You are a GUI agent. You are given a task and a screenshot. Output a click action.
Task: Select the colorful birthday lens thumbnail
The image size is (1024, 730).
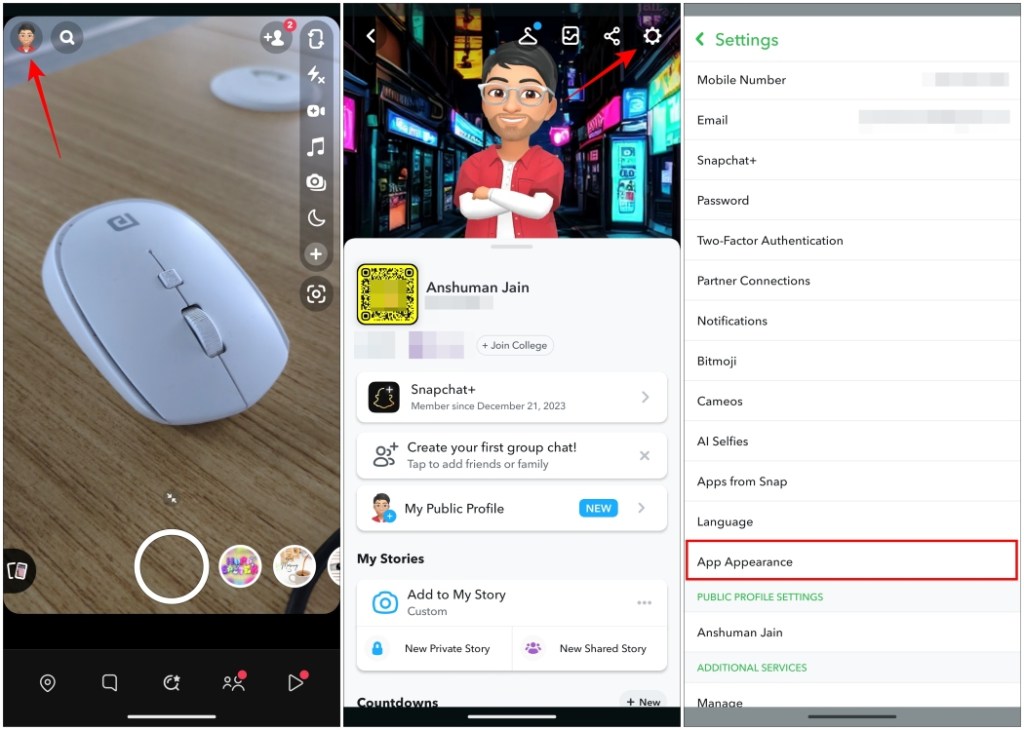click(240, 567)
